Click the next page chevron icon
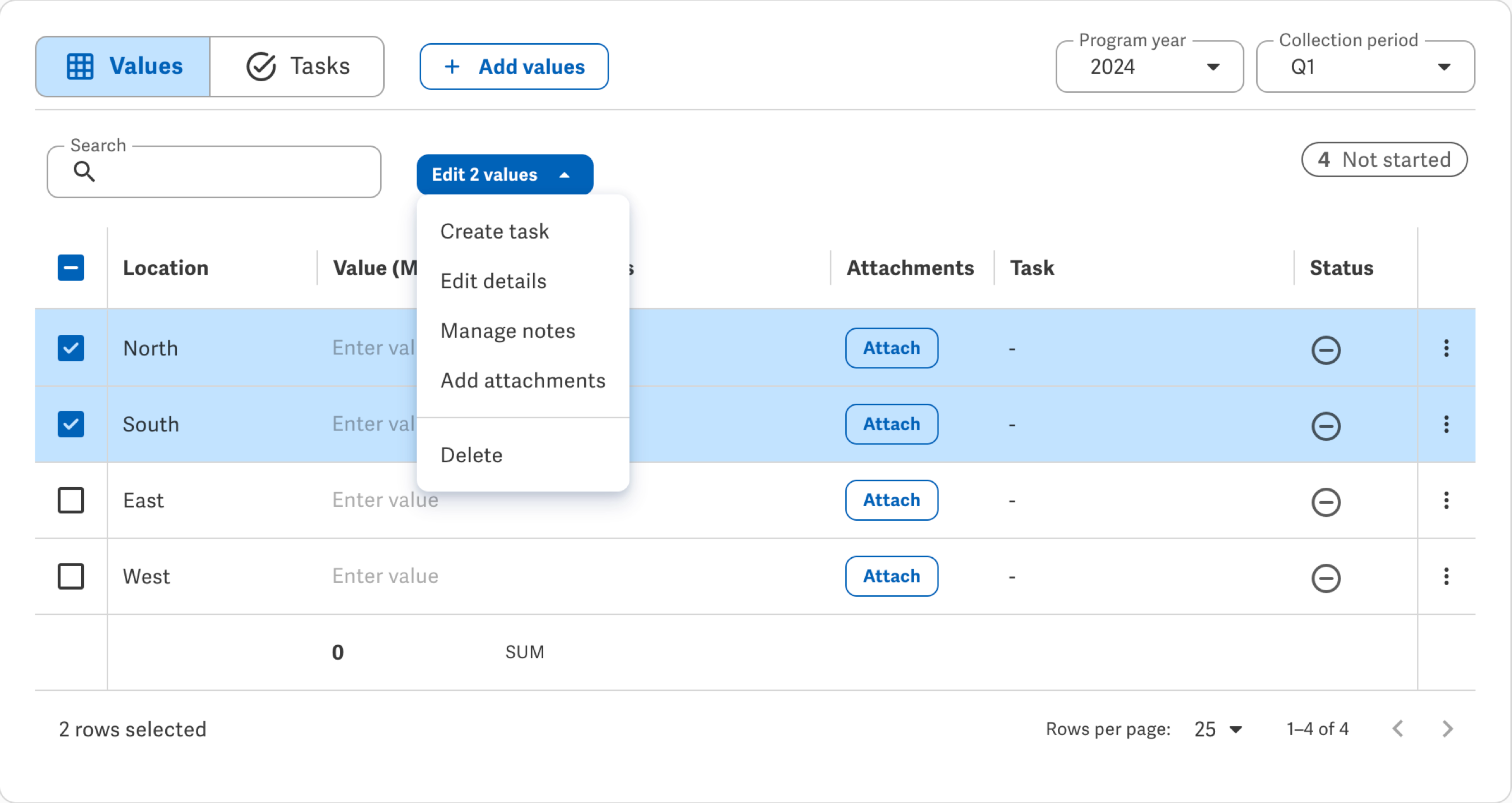The height and width of the screenshot is (803, 1512). (1448, 729)
